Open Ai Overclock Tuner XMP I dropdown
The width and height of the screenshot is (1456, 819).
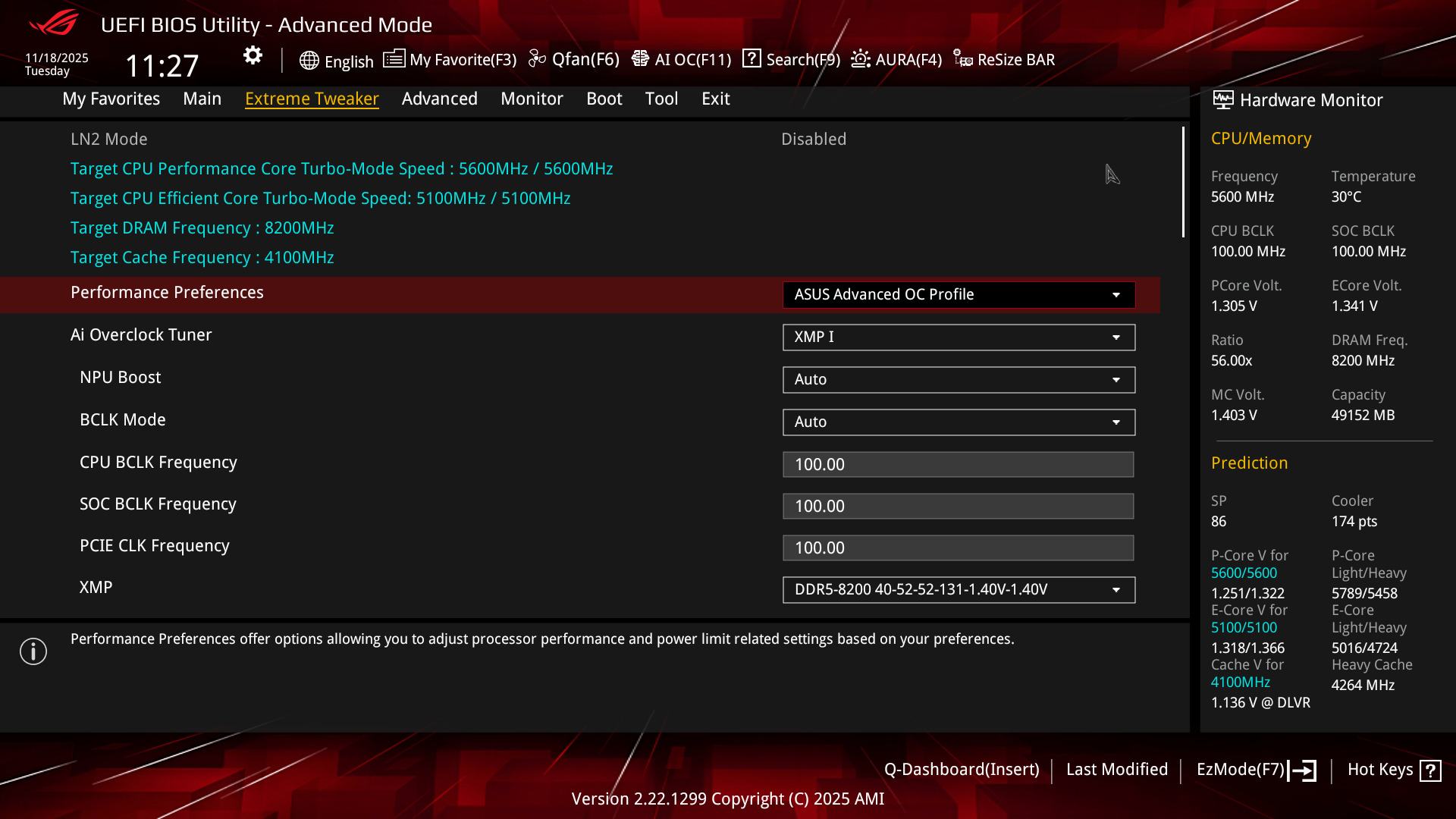959,337
